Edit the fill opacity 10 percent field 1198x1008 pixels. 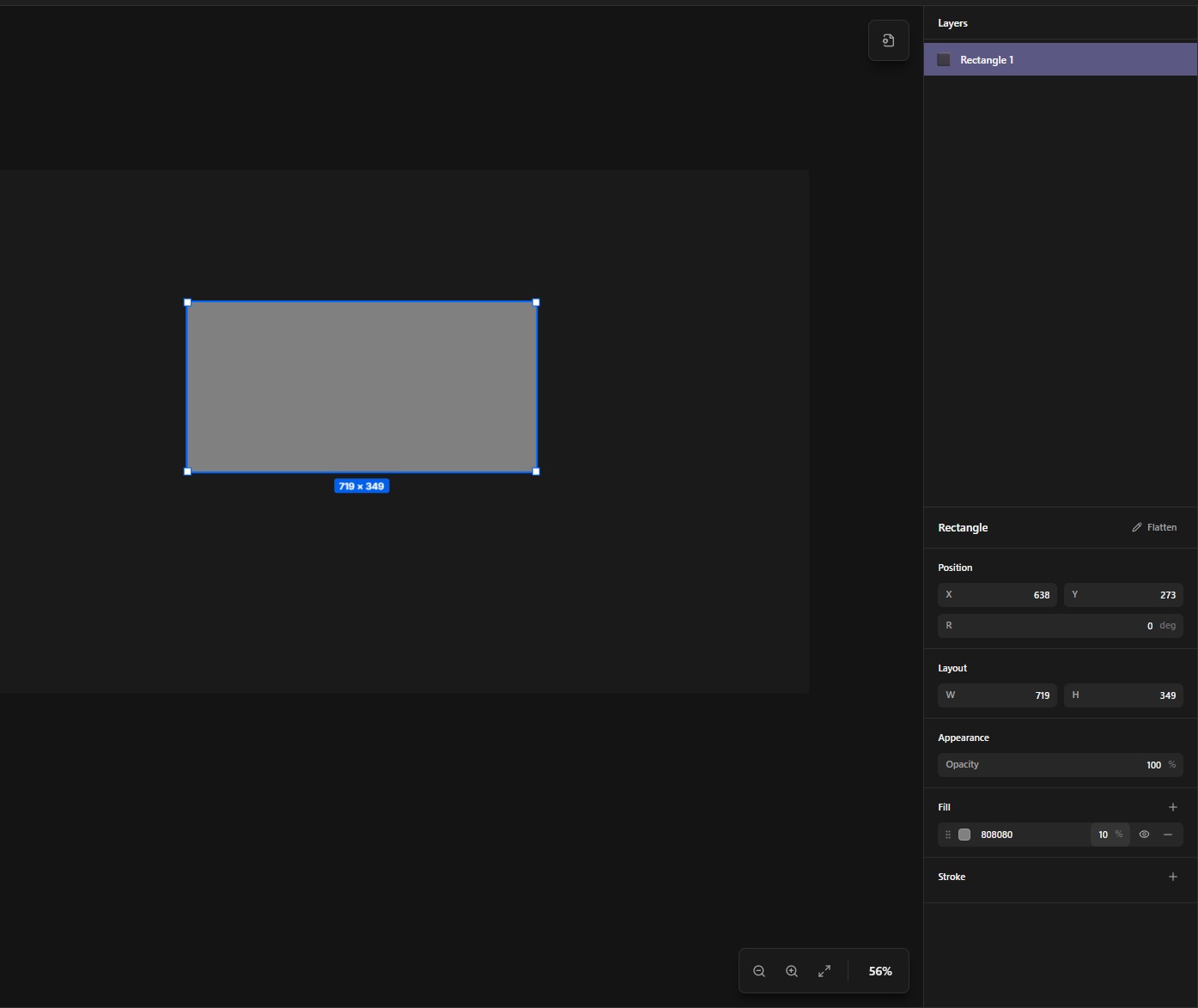click(1110, 835)
